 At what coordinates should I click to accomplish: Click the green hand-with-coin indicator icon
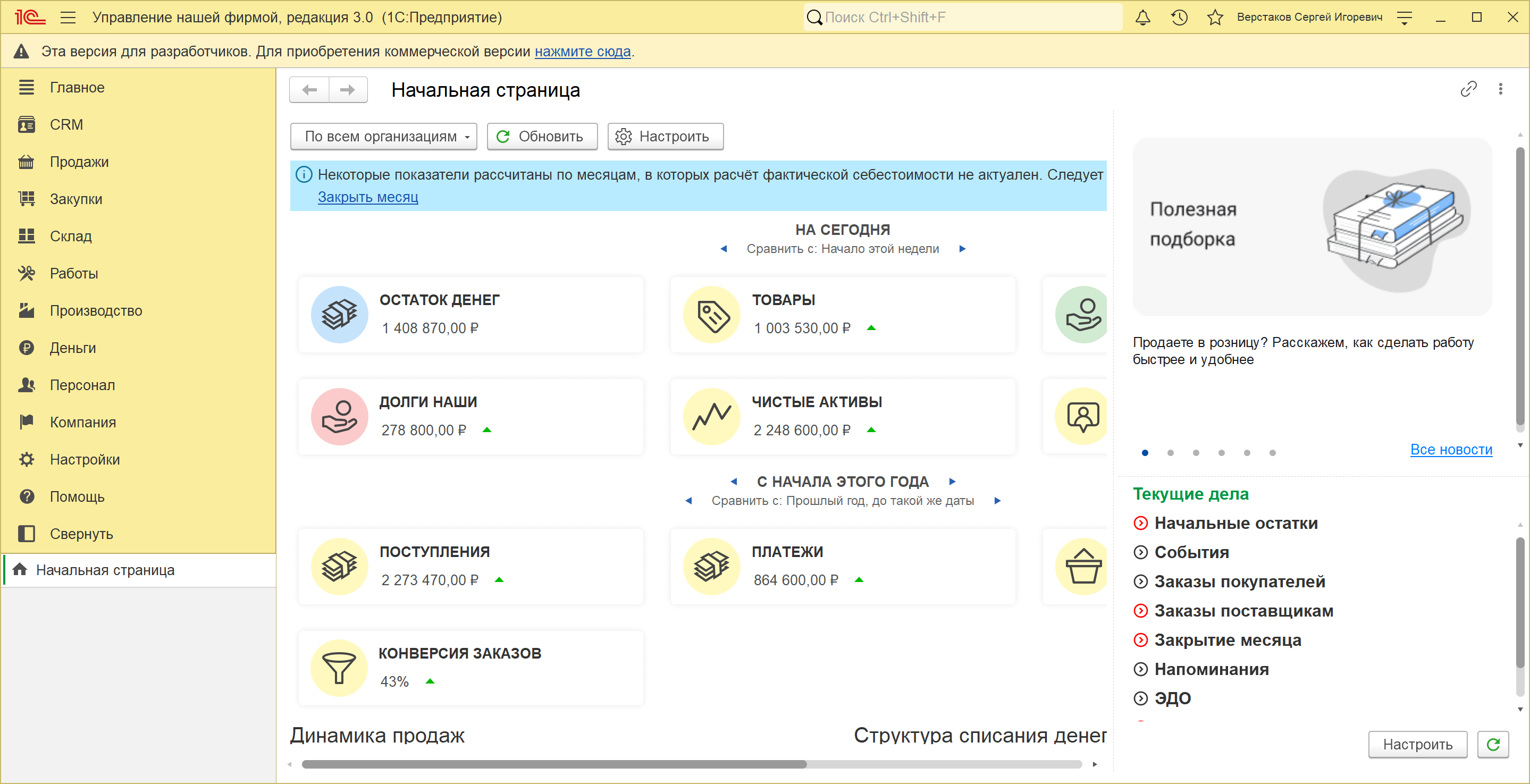tap(1081, 315)
